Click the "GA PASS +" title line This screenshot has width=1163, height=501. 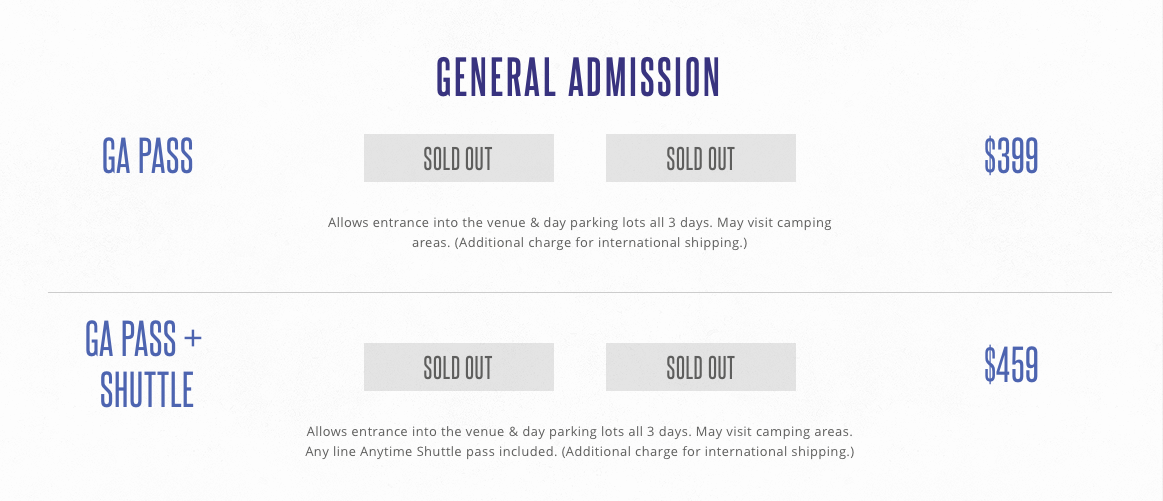coord(144,341)
